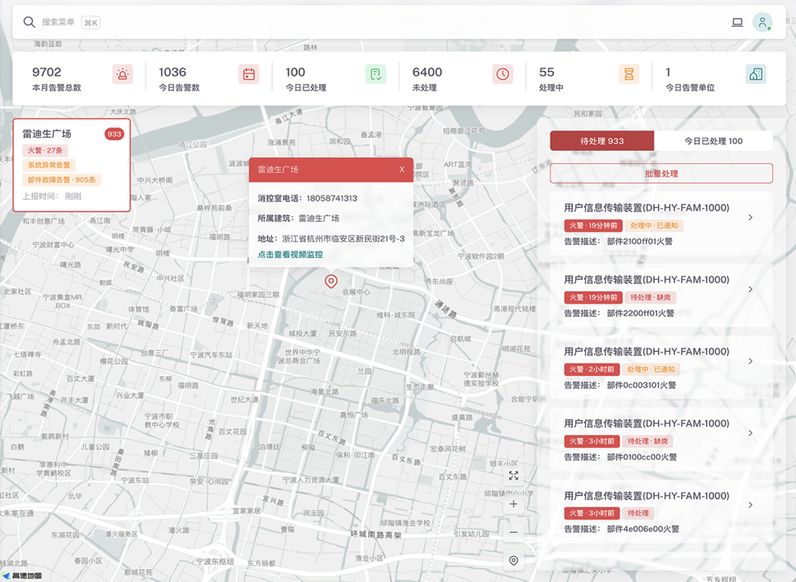796x582 pixels.
Task: Click the ⌘K shortcut badge
Action: pyautogui.click(x=90, y=22)
